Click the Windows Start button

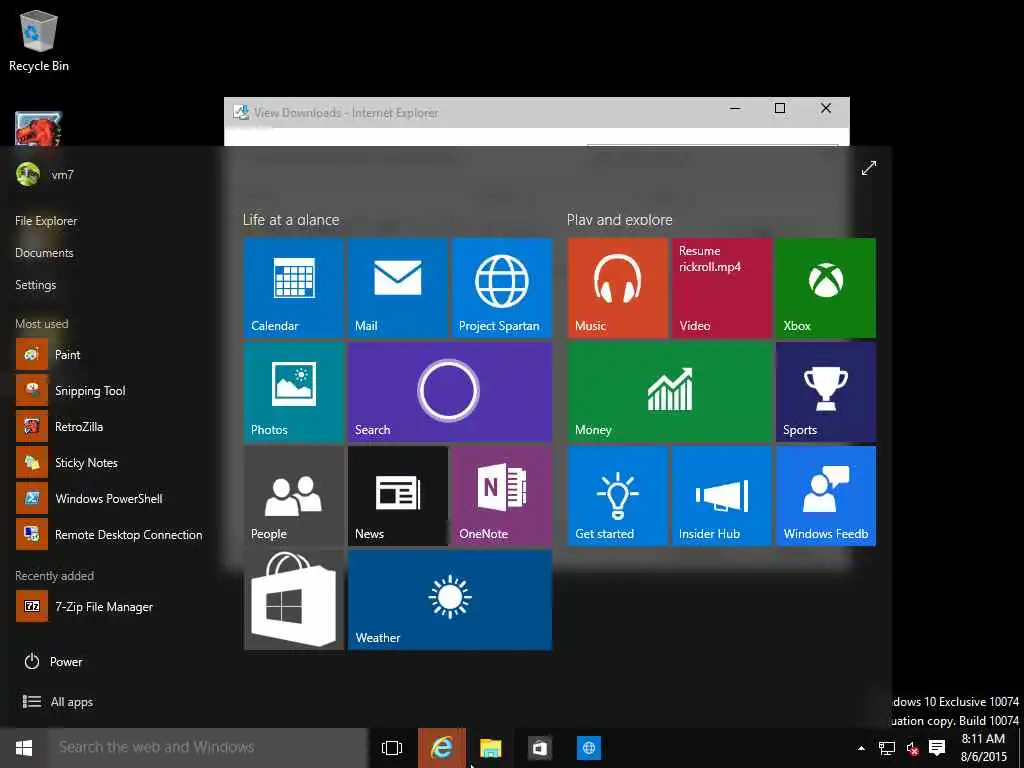point(24,748)
